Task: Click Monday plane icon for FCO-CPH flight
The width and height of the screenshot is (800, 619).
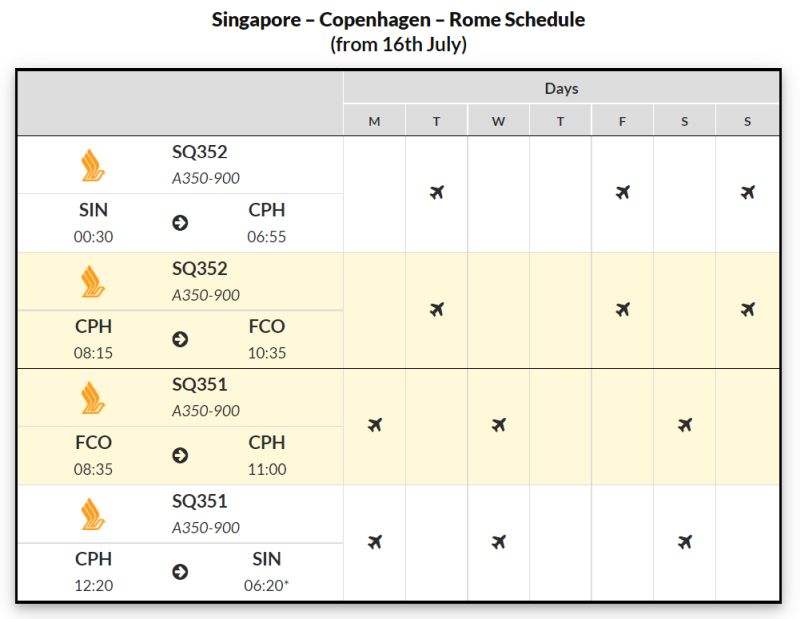Action: click(x=374, y=425)
